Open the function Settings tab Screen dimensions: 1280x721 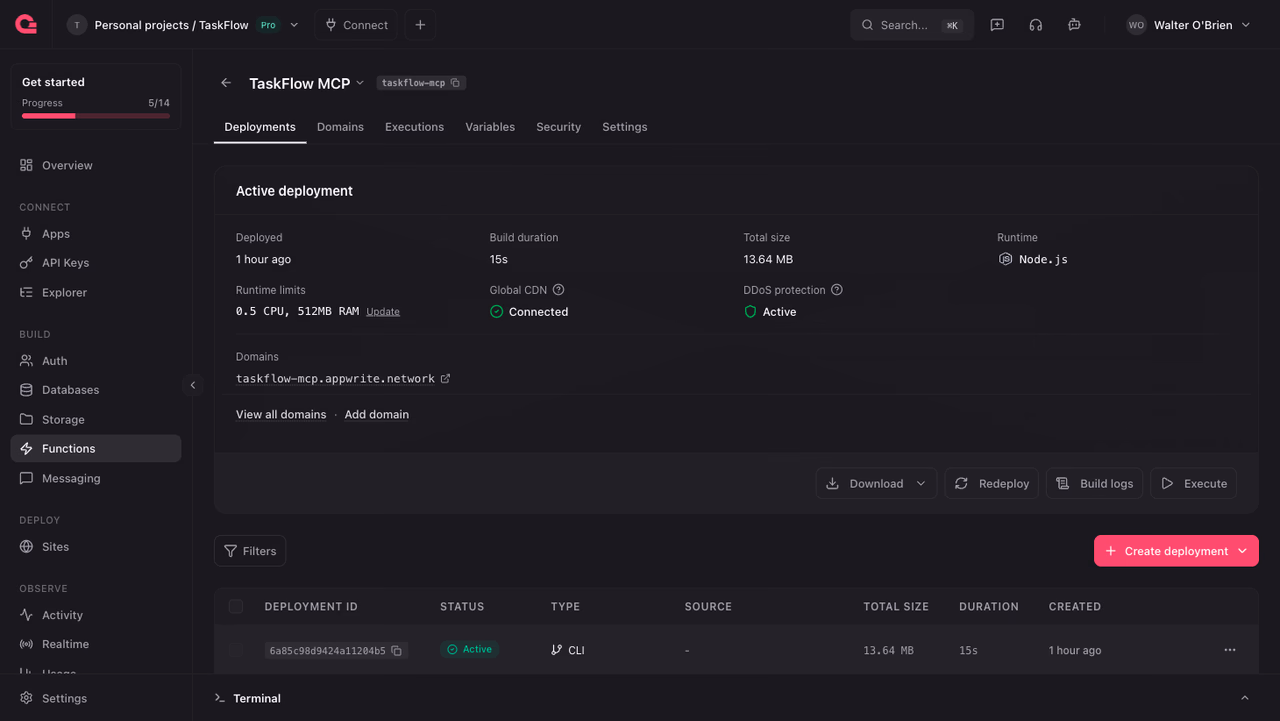point(624,127)
